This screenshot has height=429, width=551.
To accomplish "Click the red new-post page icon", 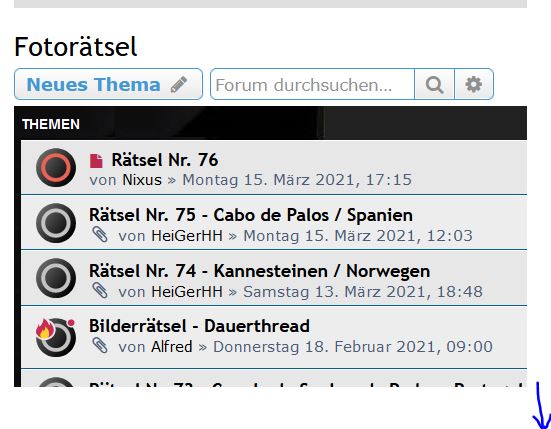I will click(96, 161).
